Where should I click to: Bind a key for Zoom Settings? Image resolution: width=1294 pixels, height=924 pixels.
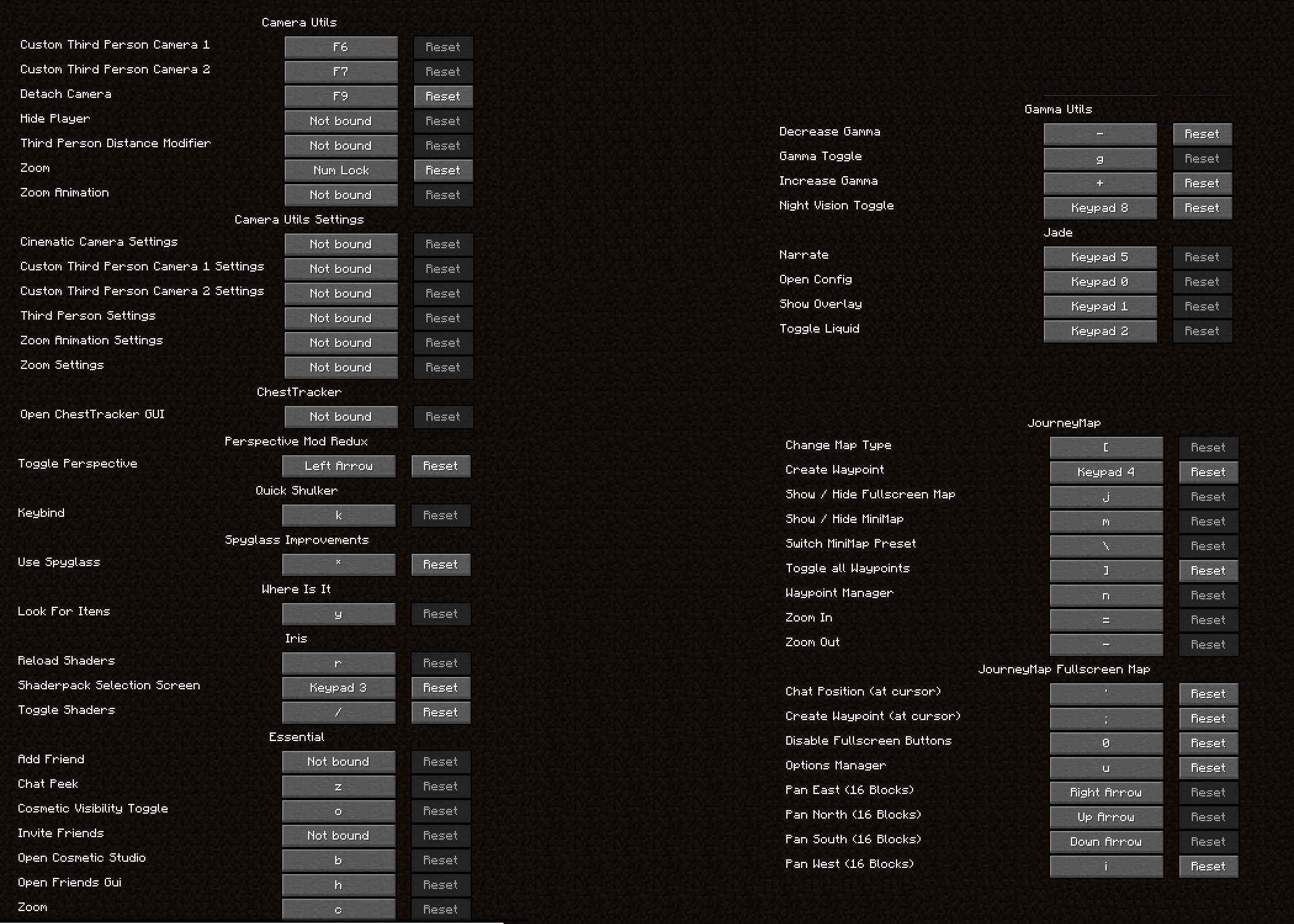(x=341, y=368)
